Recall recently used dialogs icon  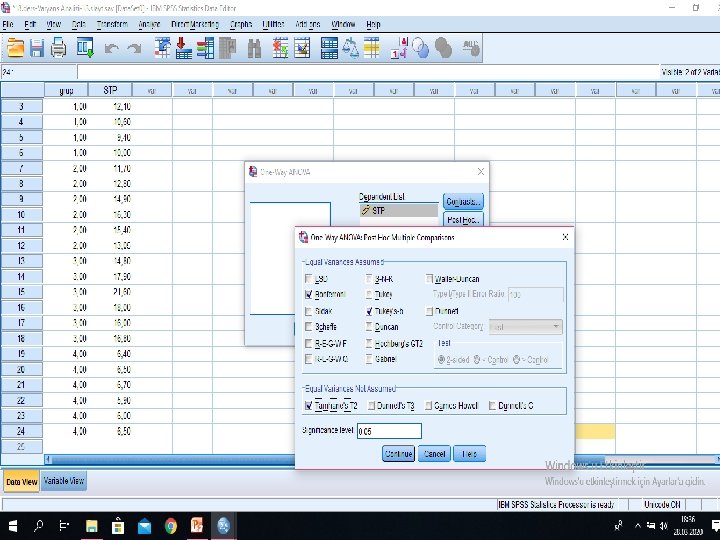85,48
